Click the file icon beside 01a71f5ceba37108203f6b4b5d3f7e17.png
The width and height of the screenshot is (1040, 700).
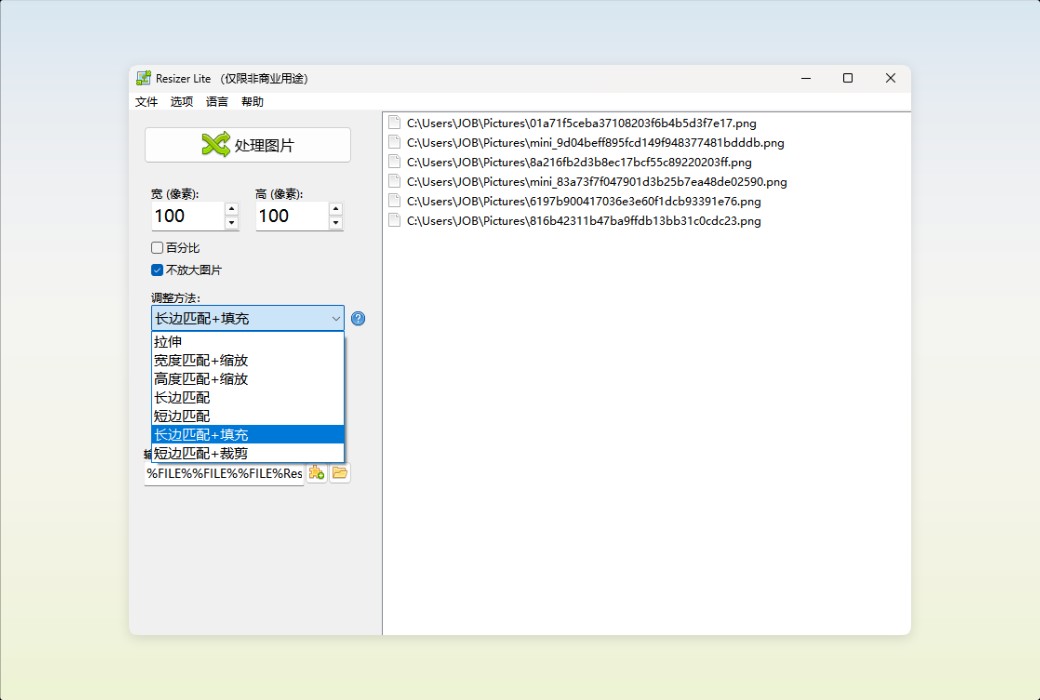click(393, 122)
